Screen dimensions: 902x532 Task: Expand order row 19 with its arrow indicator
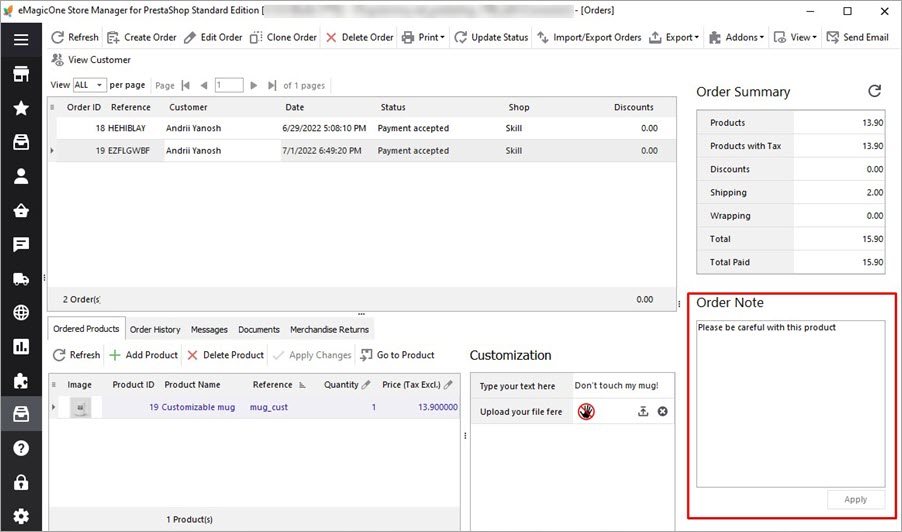pos(52,151)
